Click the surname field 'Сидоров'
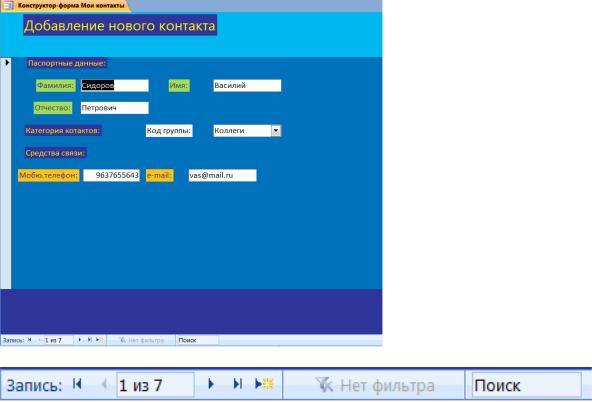The image size is (592, 402). (115, 86)
